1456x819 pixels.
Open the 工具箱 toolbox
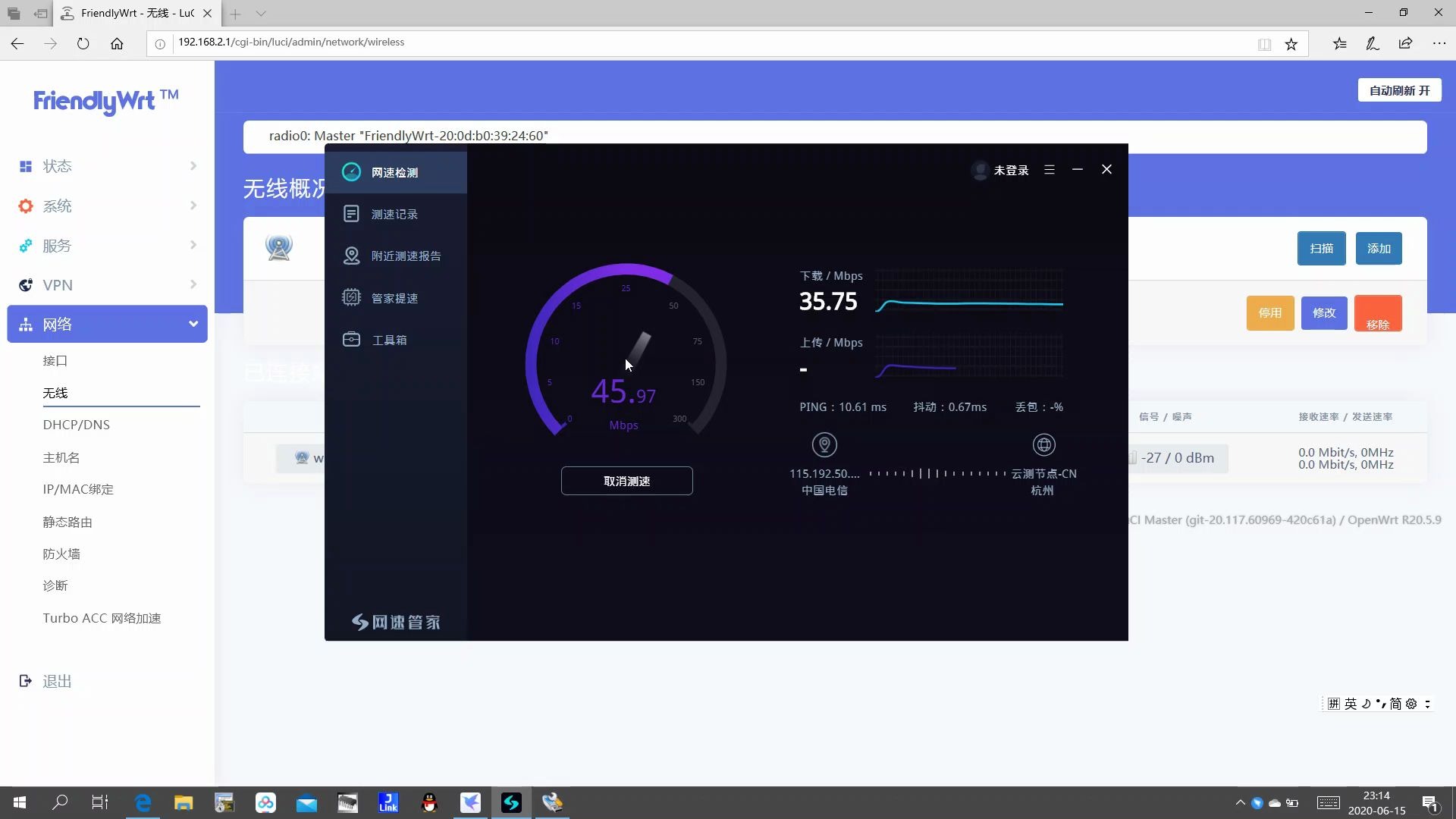395,340
